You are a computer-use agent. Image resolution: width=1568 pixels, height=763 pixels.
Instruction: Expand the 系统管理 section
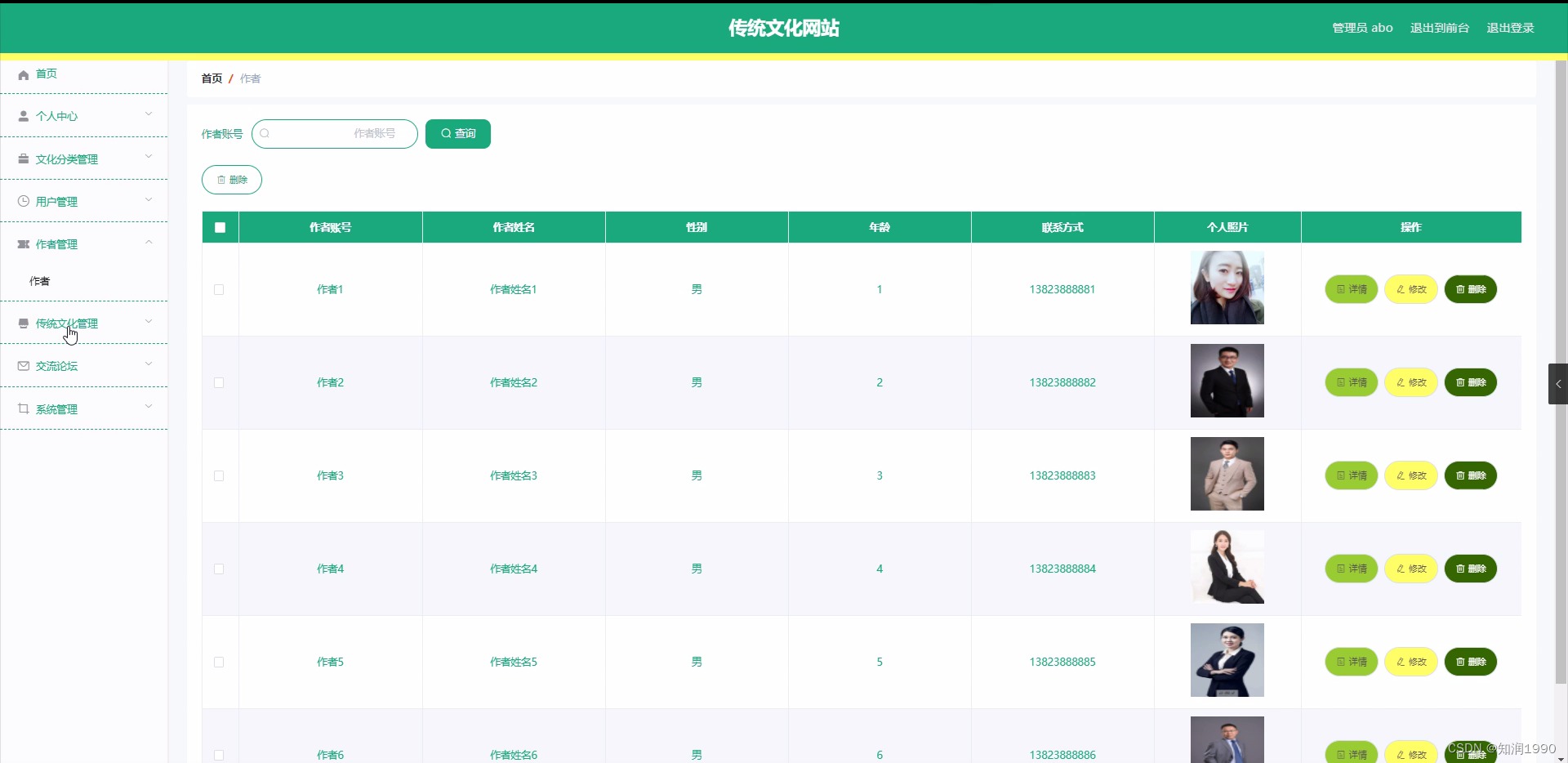point(149,406)
